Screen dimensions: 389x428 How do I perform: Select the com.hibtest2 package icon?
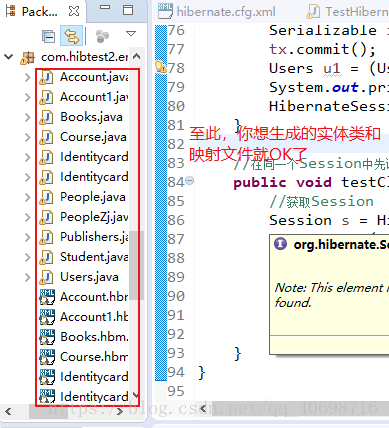pyautogui.click(x=27, y=57)
